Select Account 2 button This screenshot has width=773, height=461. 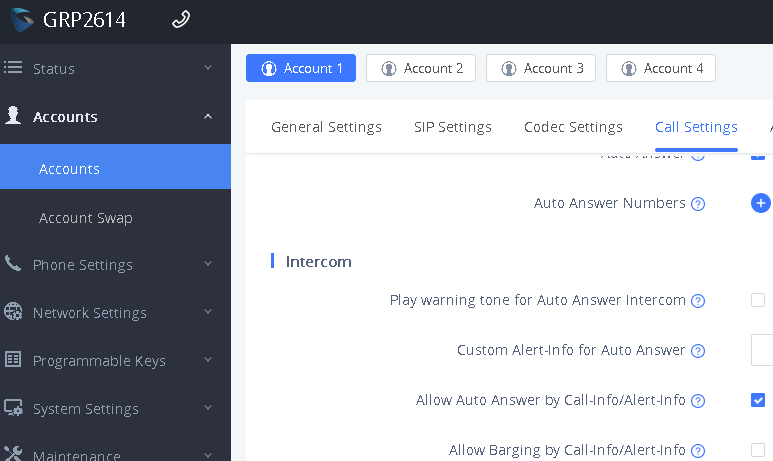click(421, 68)
